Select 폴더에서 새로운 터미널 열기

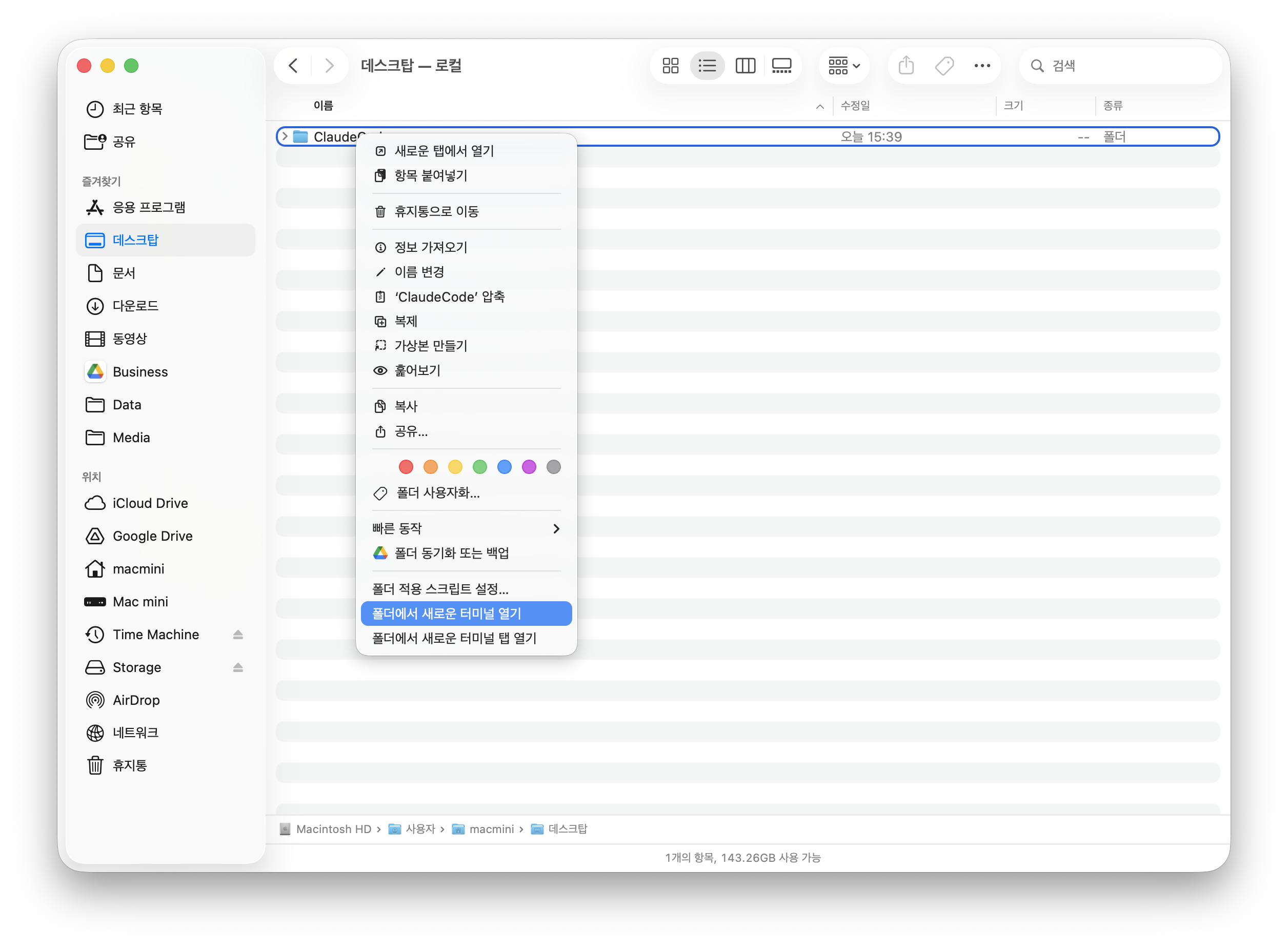pyautogui.click(x=466, y=614)
